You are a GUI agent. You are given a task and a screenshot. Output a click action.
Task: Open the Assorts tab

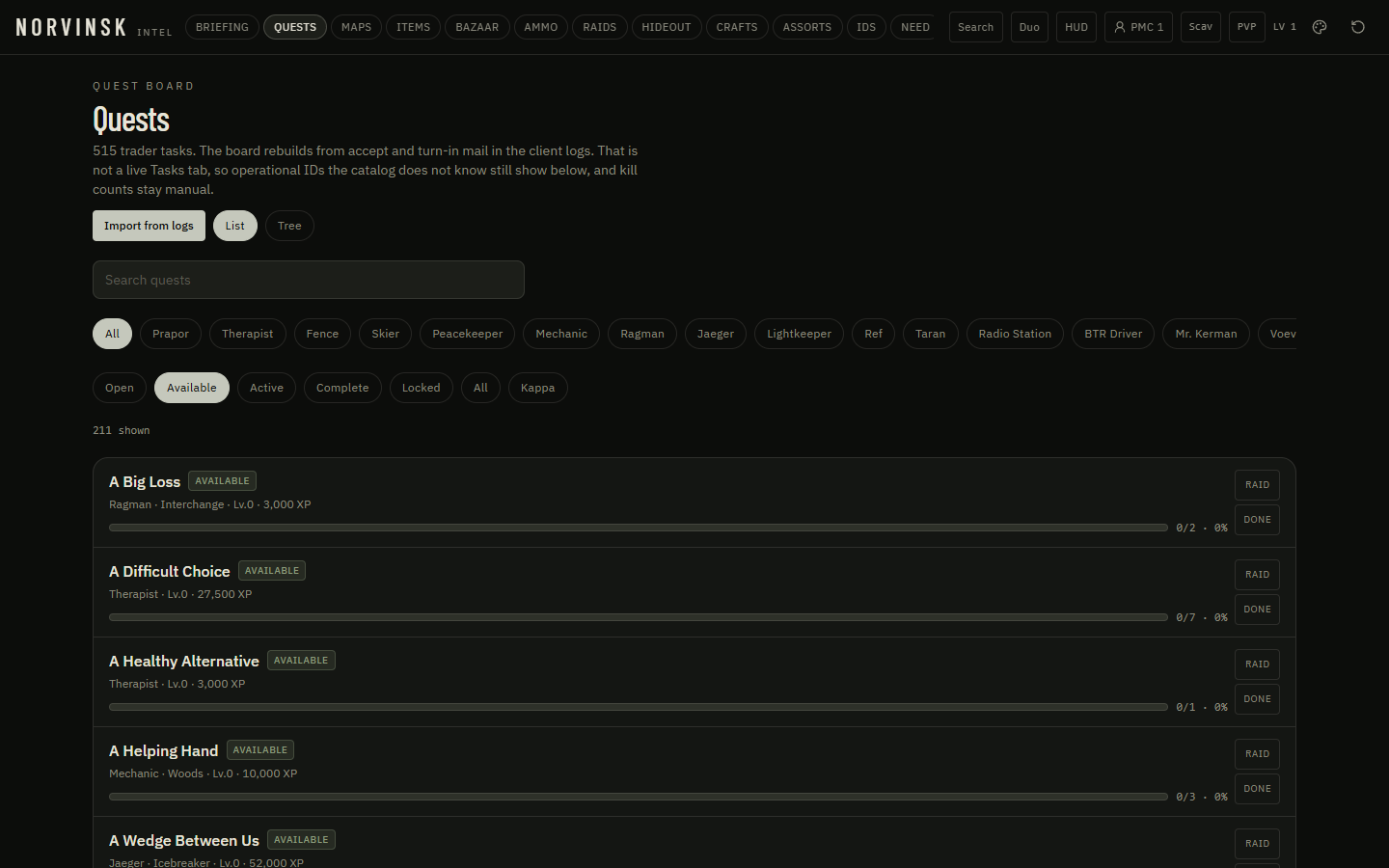coord(807,27)
